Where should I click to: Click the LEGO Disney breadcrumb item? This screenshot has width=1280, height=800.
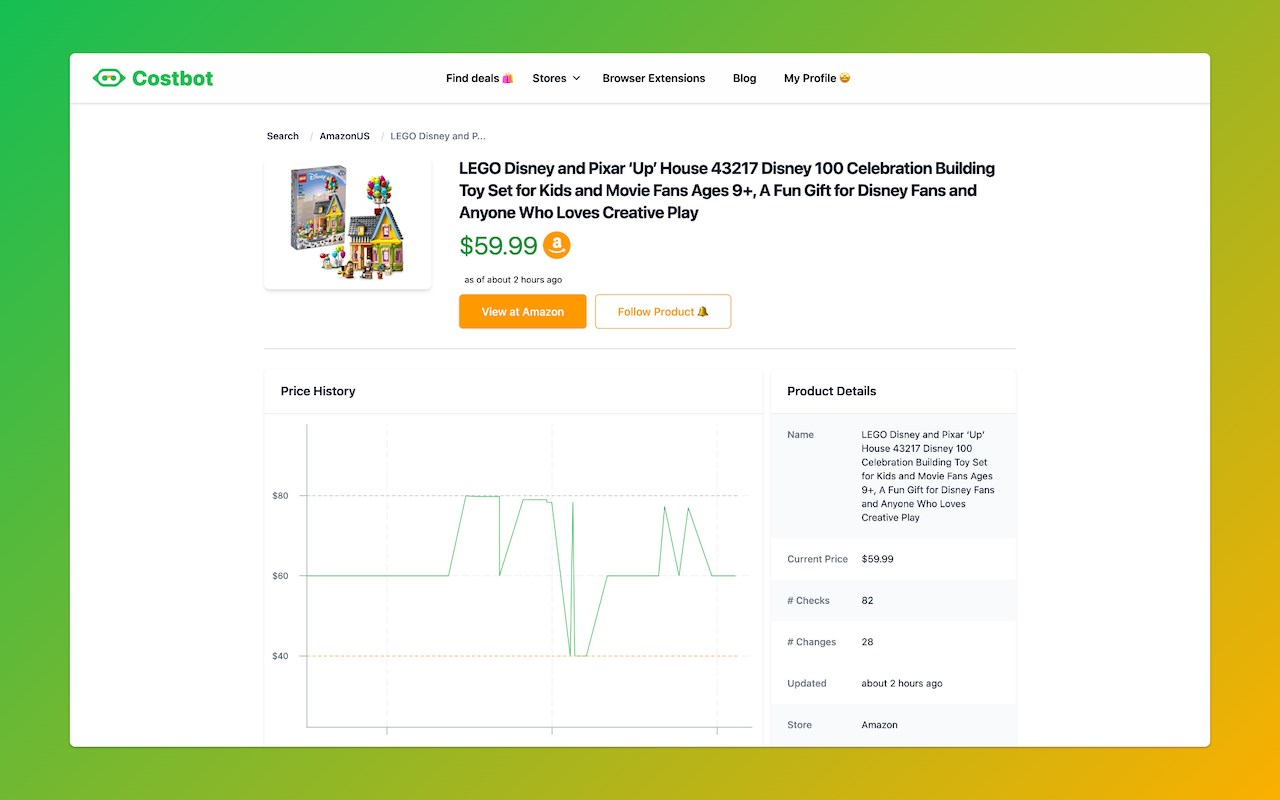pos(438,136)
